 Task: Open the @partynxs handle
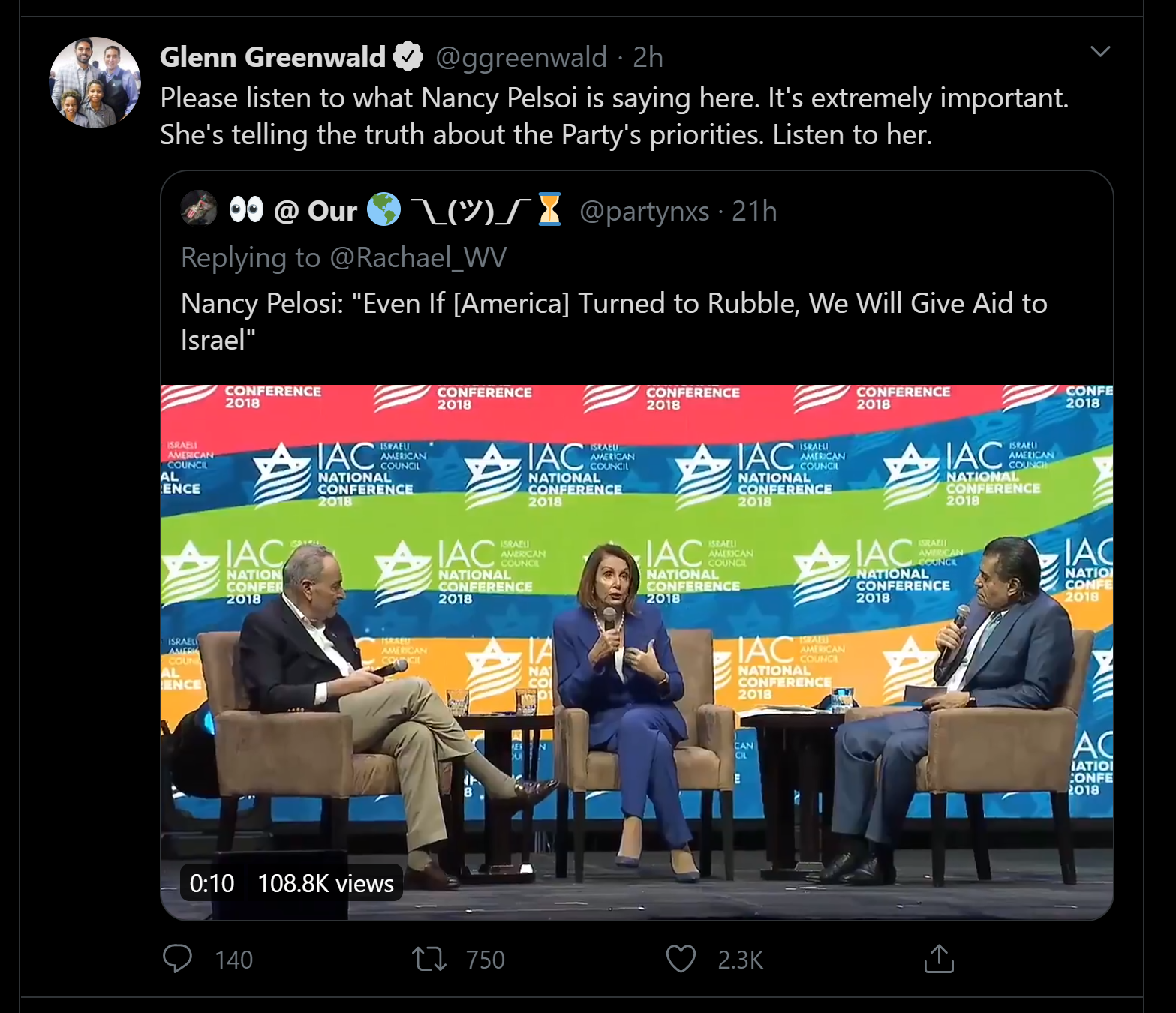click(x=645, y=212)
